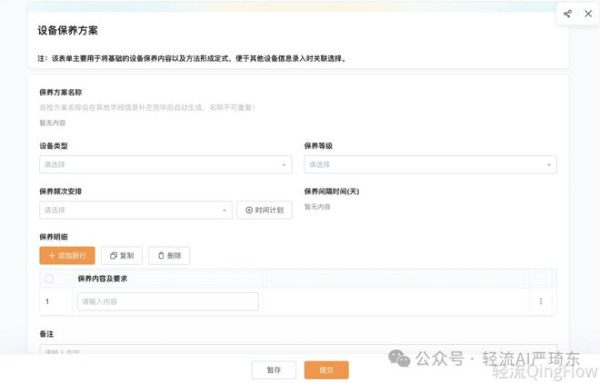
Task: Open the 保养频次安排 dropdown
Action: pos(135,210)
